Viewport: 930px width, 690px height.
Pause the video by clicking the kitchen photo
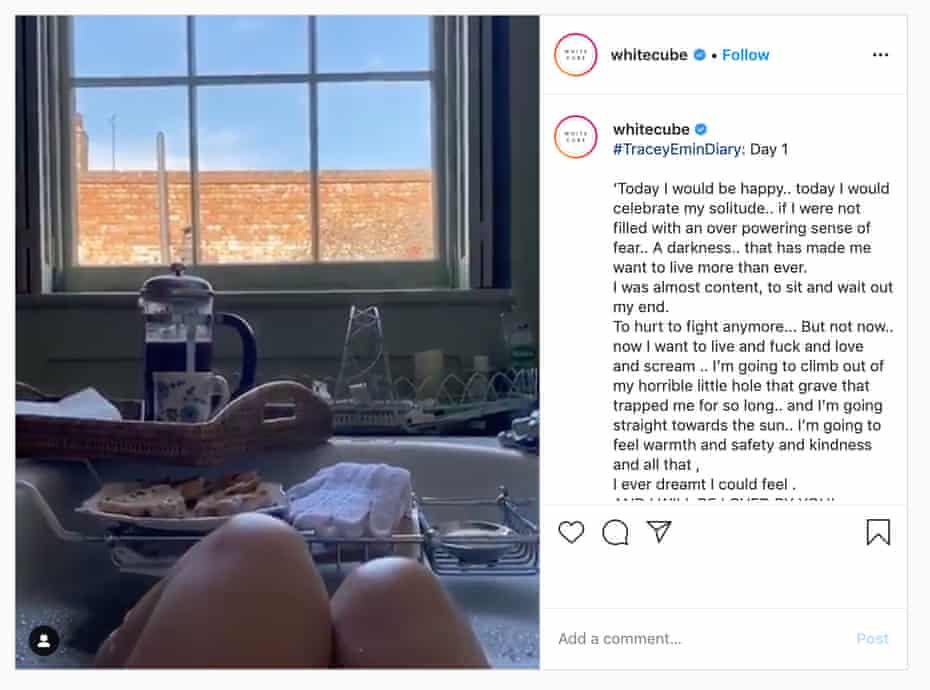click(275, 345)
